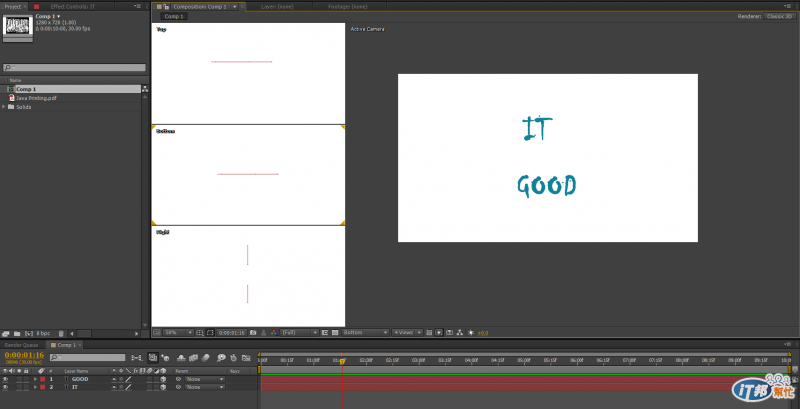This screenshot has width=800, height=409.
Task: Hide the IT layer with eye icon
Action: coord(6,387)
